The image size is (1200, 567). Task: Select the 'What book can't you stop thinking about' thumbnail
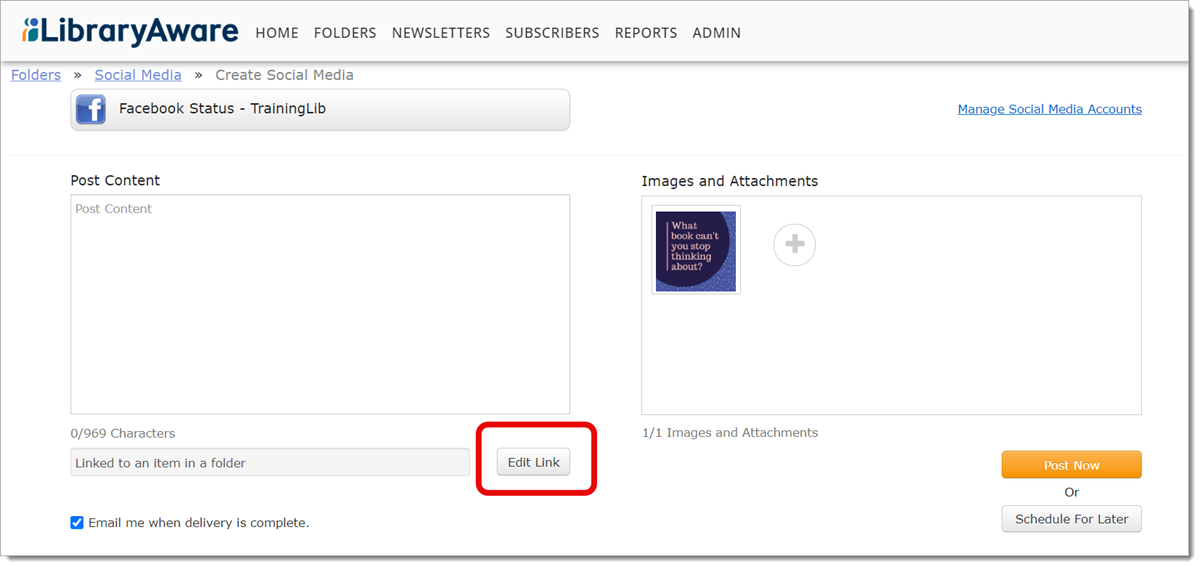coord(696,250)
